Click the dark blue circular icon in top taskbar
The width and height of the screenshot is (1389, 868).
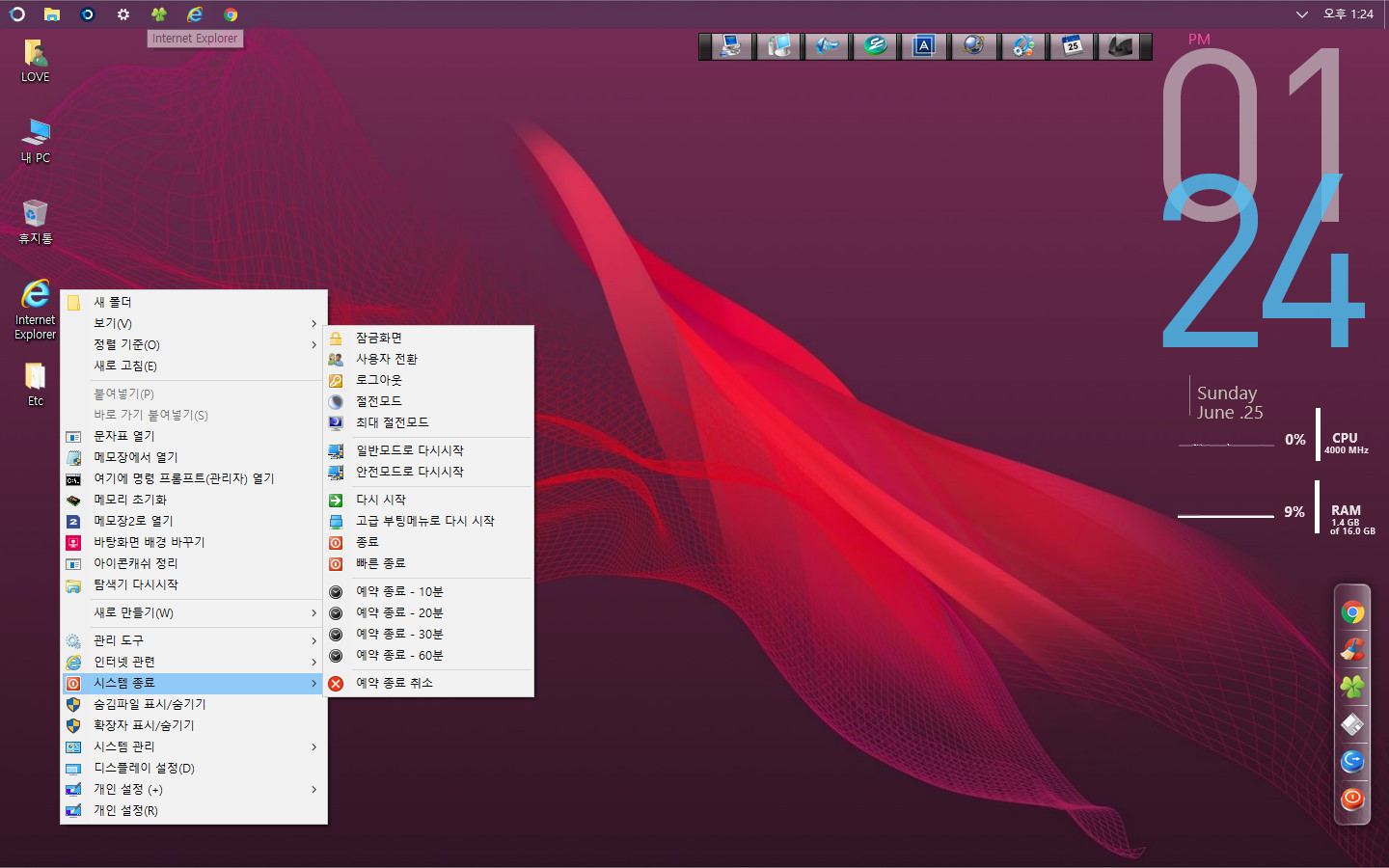click(88, 14)
